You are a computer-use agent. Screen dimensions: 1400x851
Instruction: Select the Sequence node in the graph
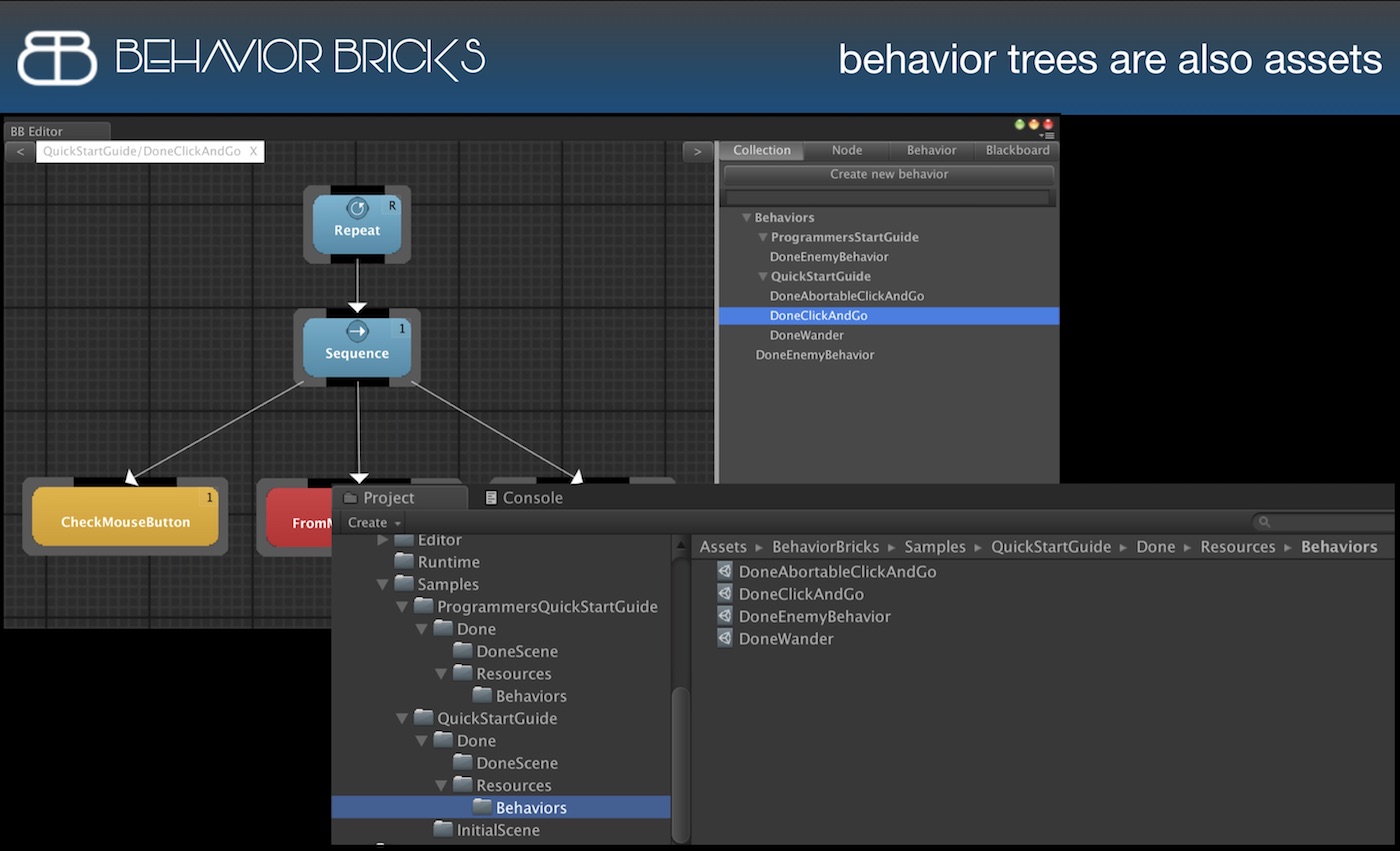357,346
